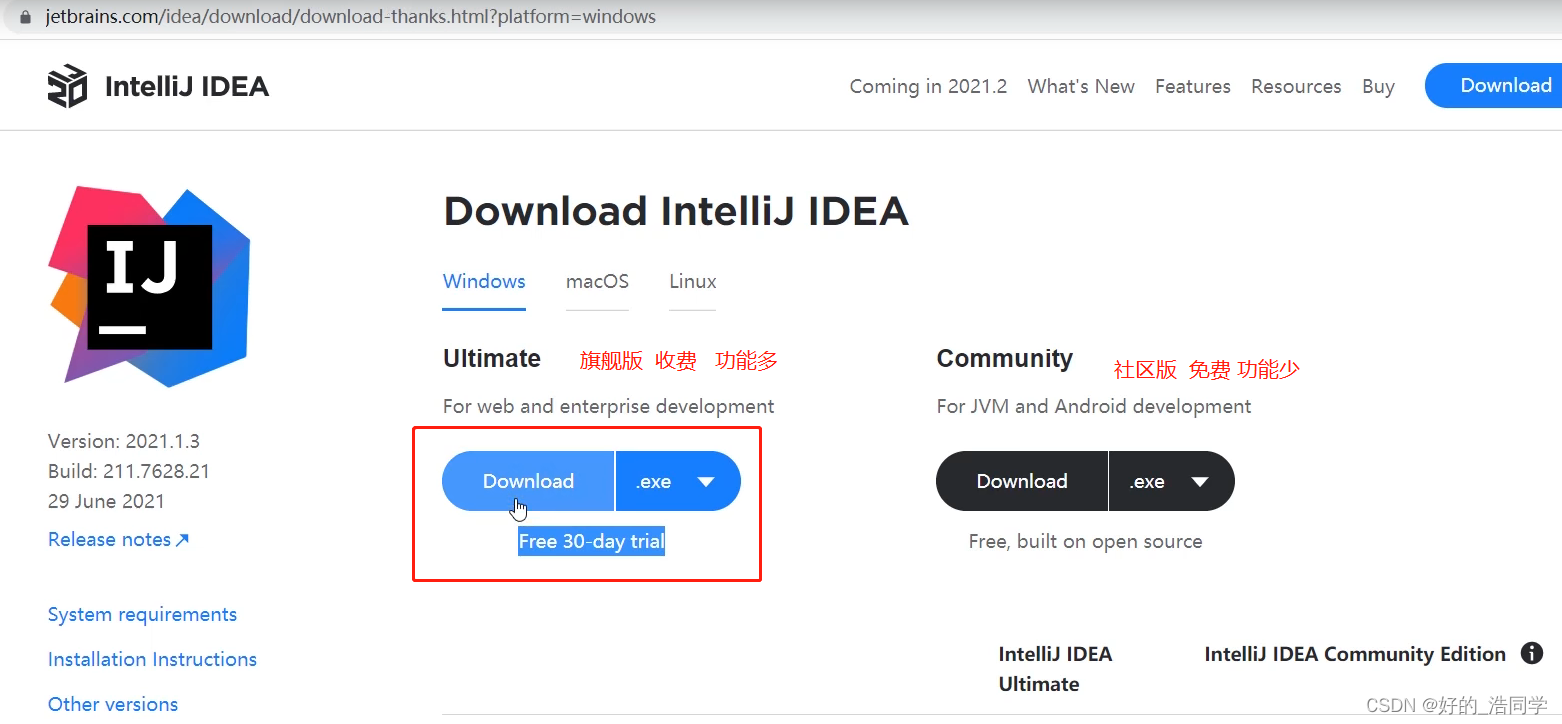Download the Ultimate edition
Image resolution: width=1562 pixels, height=724 pixels.
528,481
